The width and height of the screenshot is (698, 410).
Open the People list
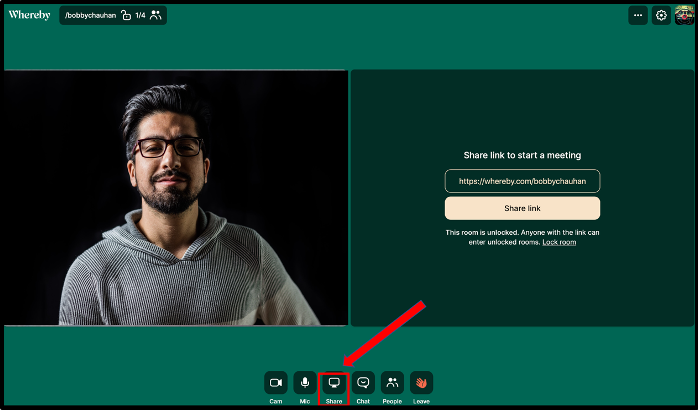392,382
